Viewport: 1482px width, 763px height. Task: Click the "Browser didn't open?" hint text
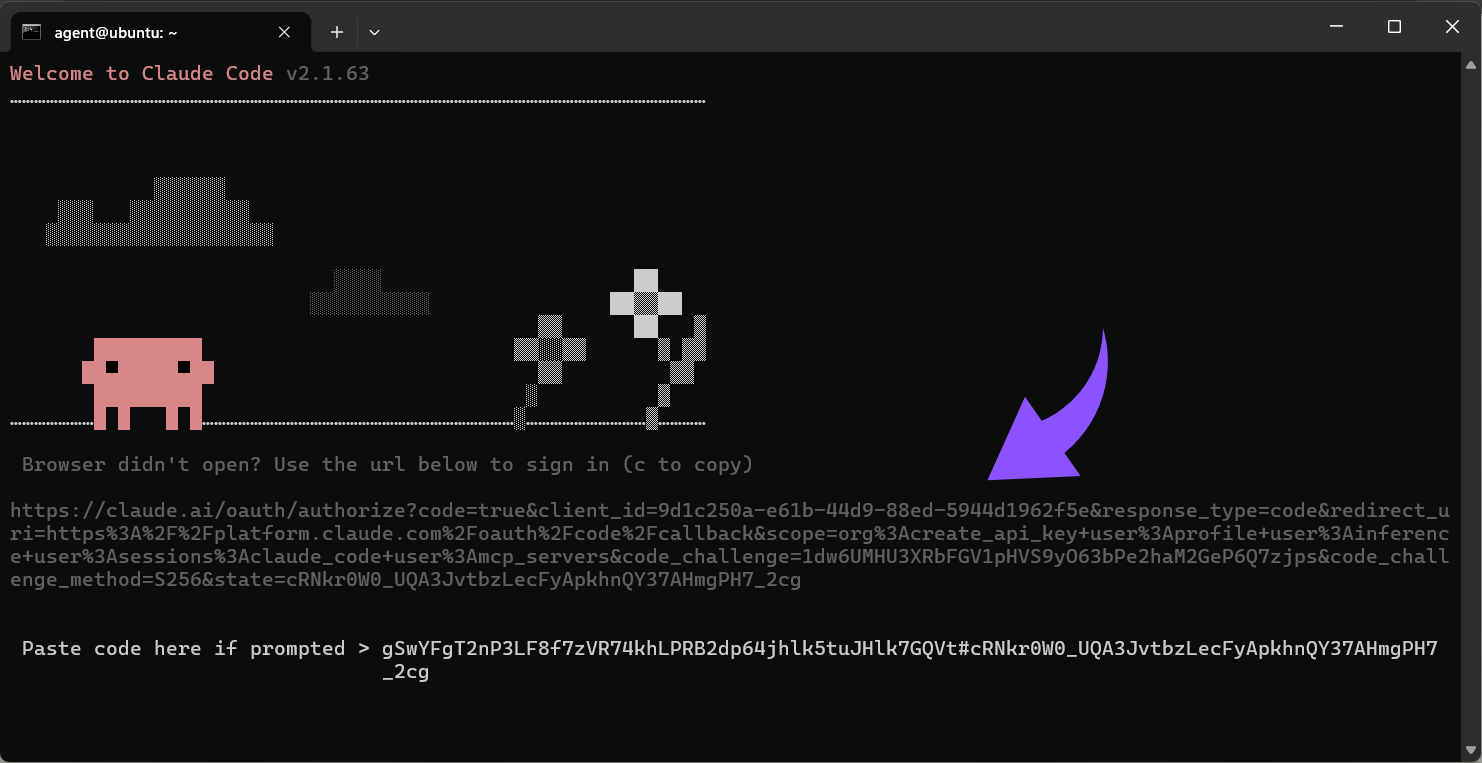[x=386, y=465]
